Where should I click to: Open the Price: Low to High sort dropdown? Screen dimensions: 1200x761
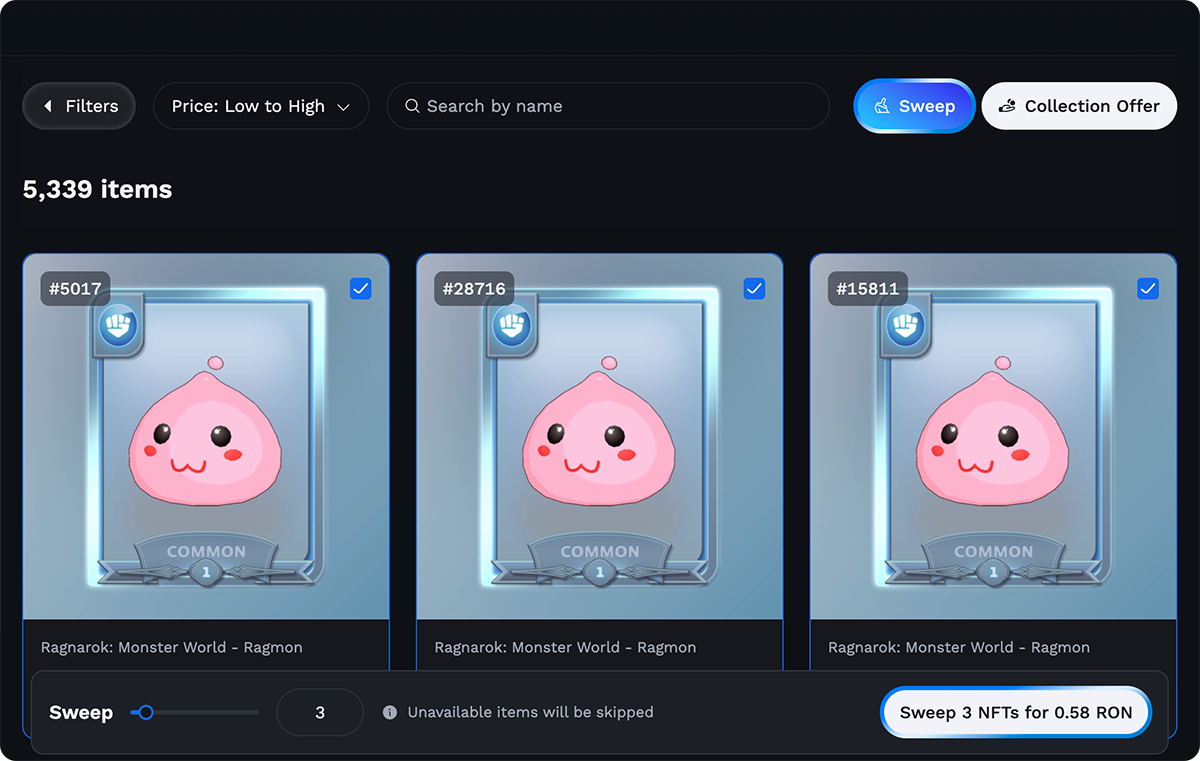[260, 106]
